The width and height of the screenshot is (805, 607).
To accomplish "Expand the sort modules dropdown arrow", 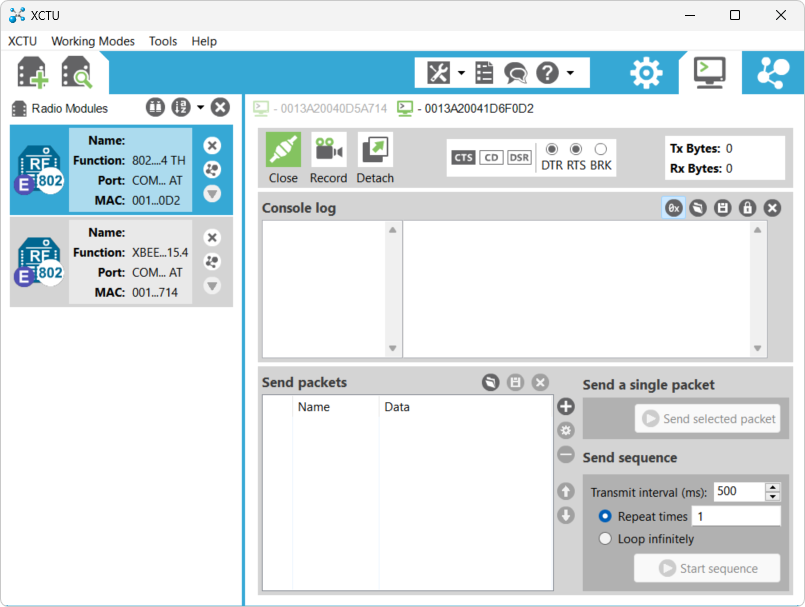I will point(200,107).
